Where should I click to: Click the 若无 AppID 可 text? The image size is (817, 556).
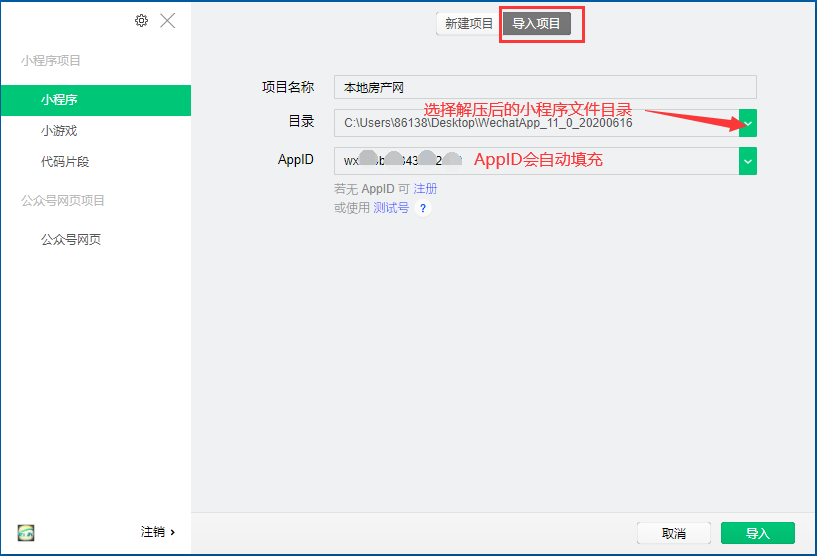click(x=372, y=189)
